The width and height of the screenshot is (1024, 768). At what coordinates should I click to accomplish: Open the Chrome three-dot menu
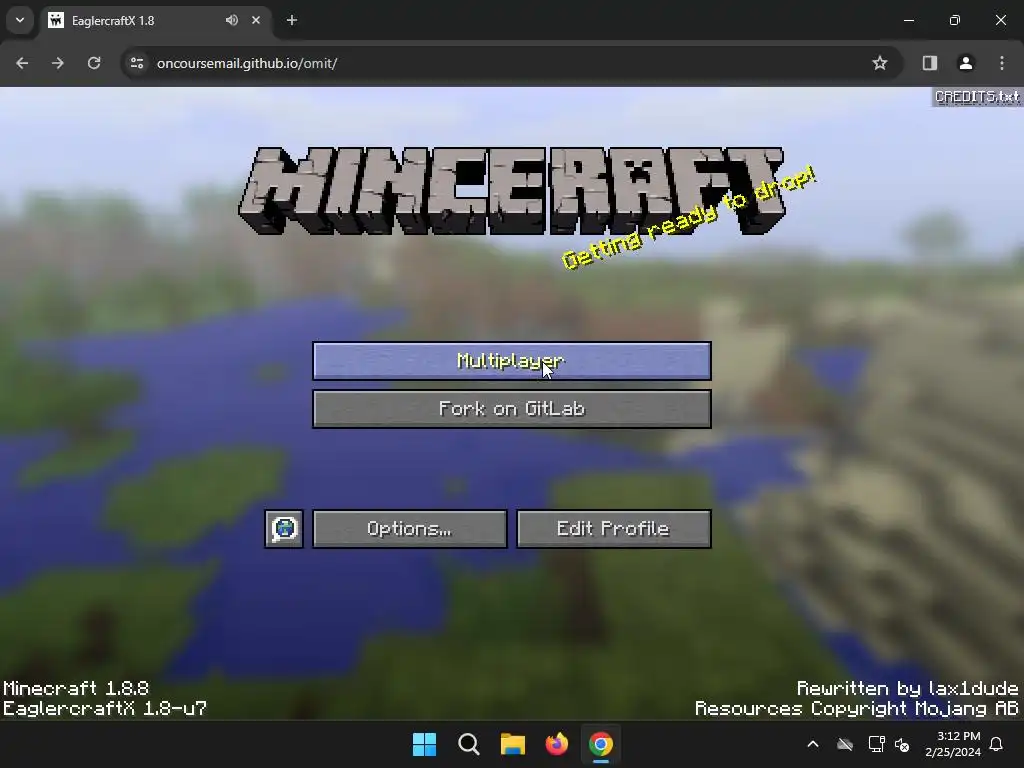click(x=1002, y=63)
